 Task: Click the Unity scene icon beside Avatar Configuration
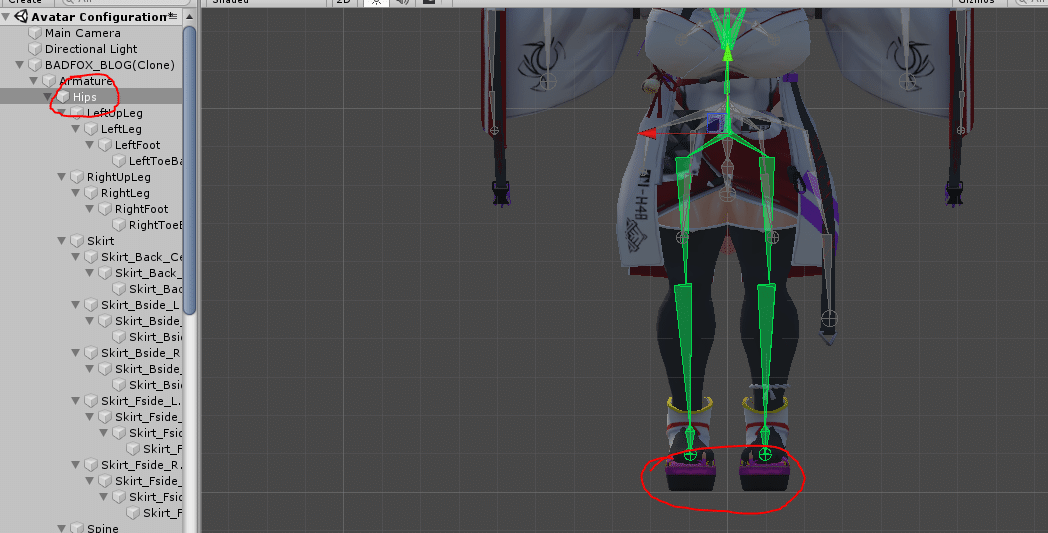coord(21,17)
